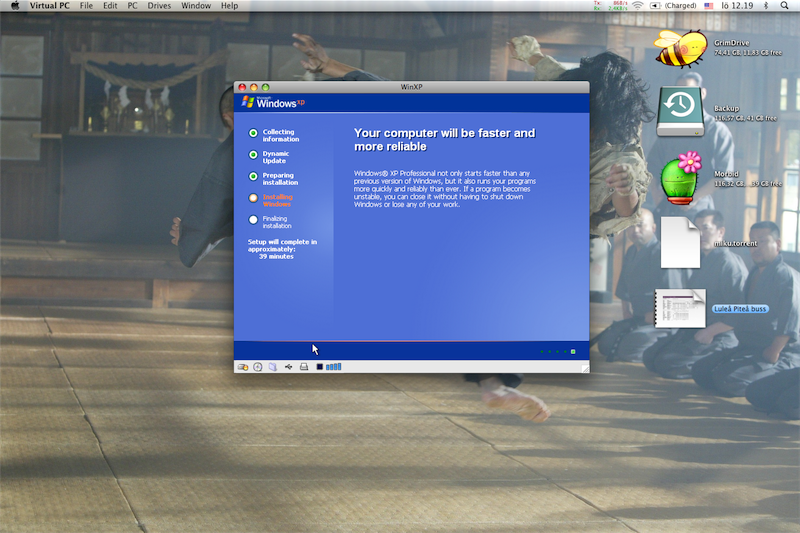Screen dimensions: 800x533
Task: Open the Edit menu
Action: pyautogui.click(x=110, y=6)
